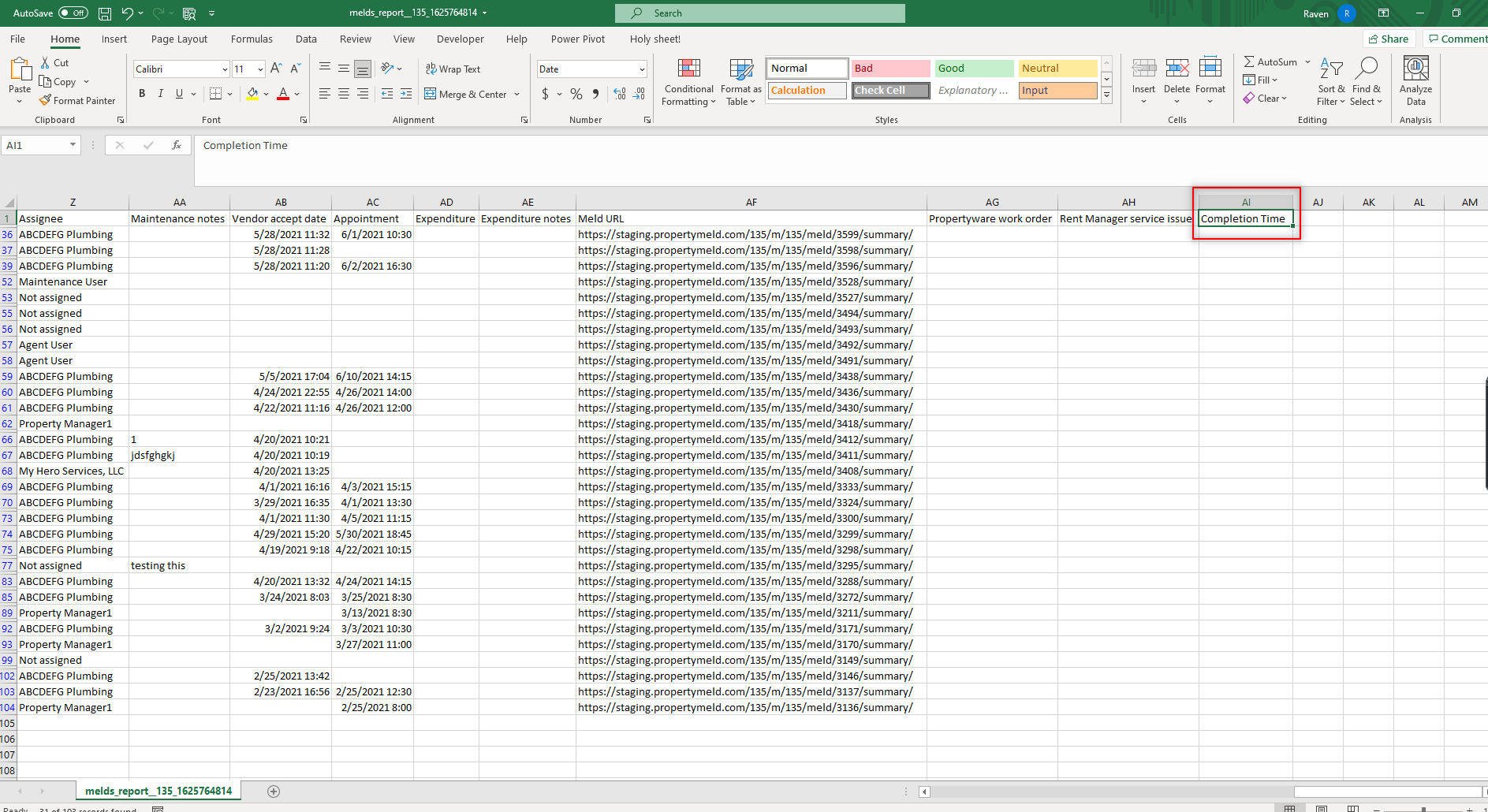Toggle Italic formatting
The image size is (1488, 812).
point(161,94)
